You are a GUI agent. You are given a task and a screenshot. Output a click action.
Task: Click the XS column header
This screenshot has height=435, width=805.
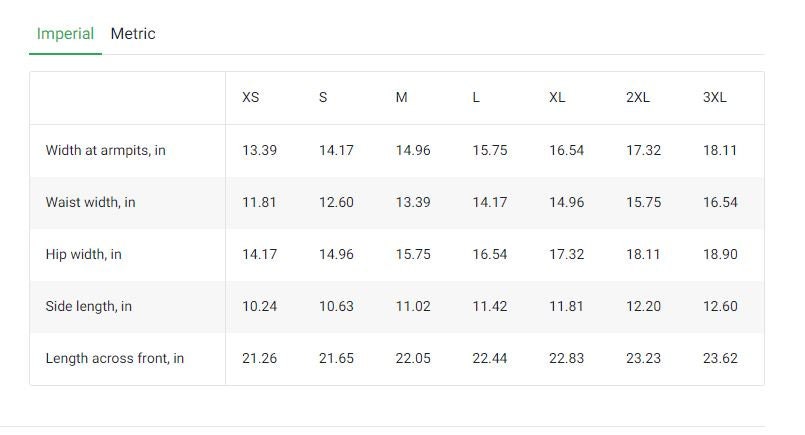click(251, 98)
